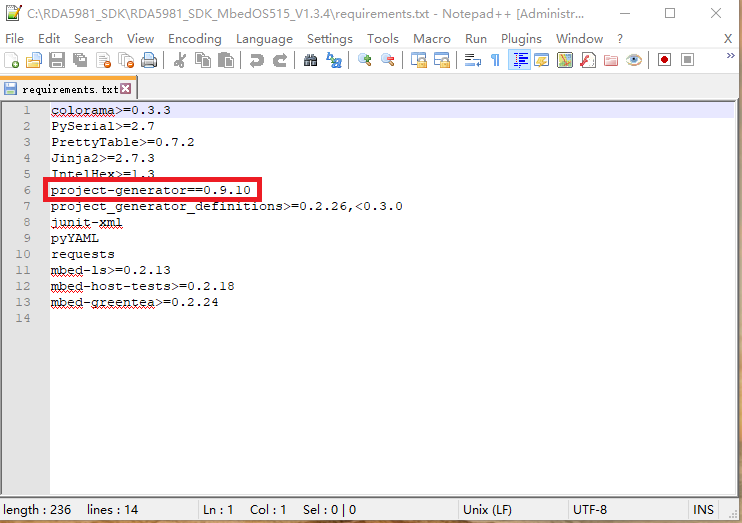Click the project_generator_definitions line

pos(227,206)
